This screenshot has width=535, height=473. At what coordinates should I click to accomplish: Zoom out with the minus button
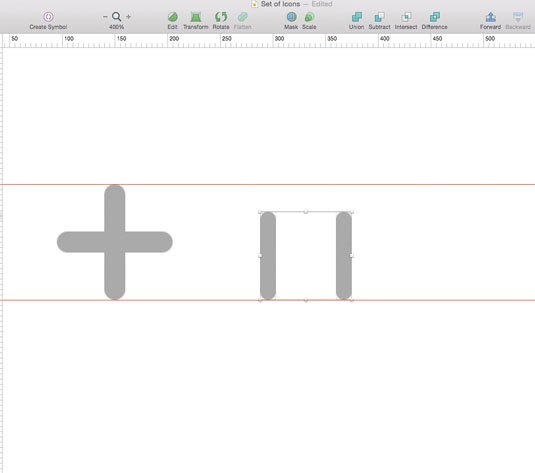coord(105,16)
